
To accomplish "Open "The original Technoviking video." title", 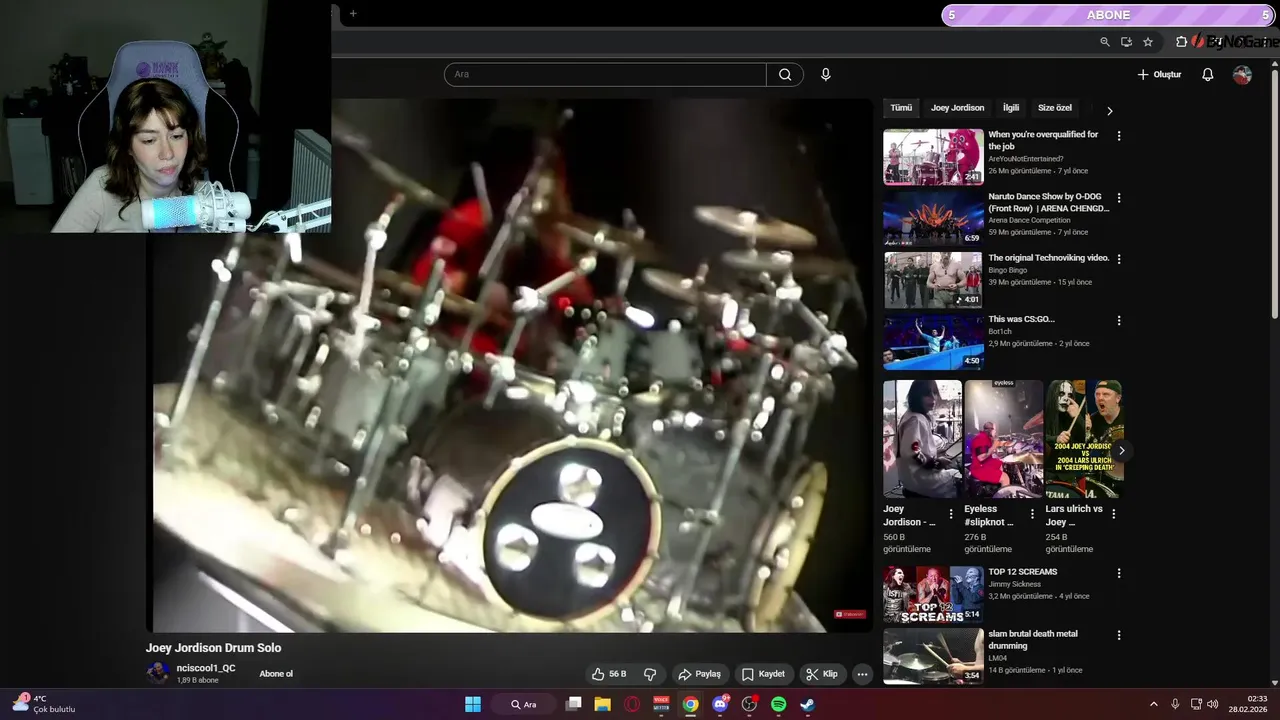I will 1049,258.
